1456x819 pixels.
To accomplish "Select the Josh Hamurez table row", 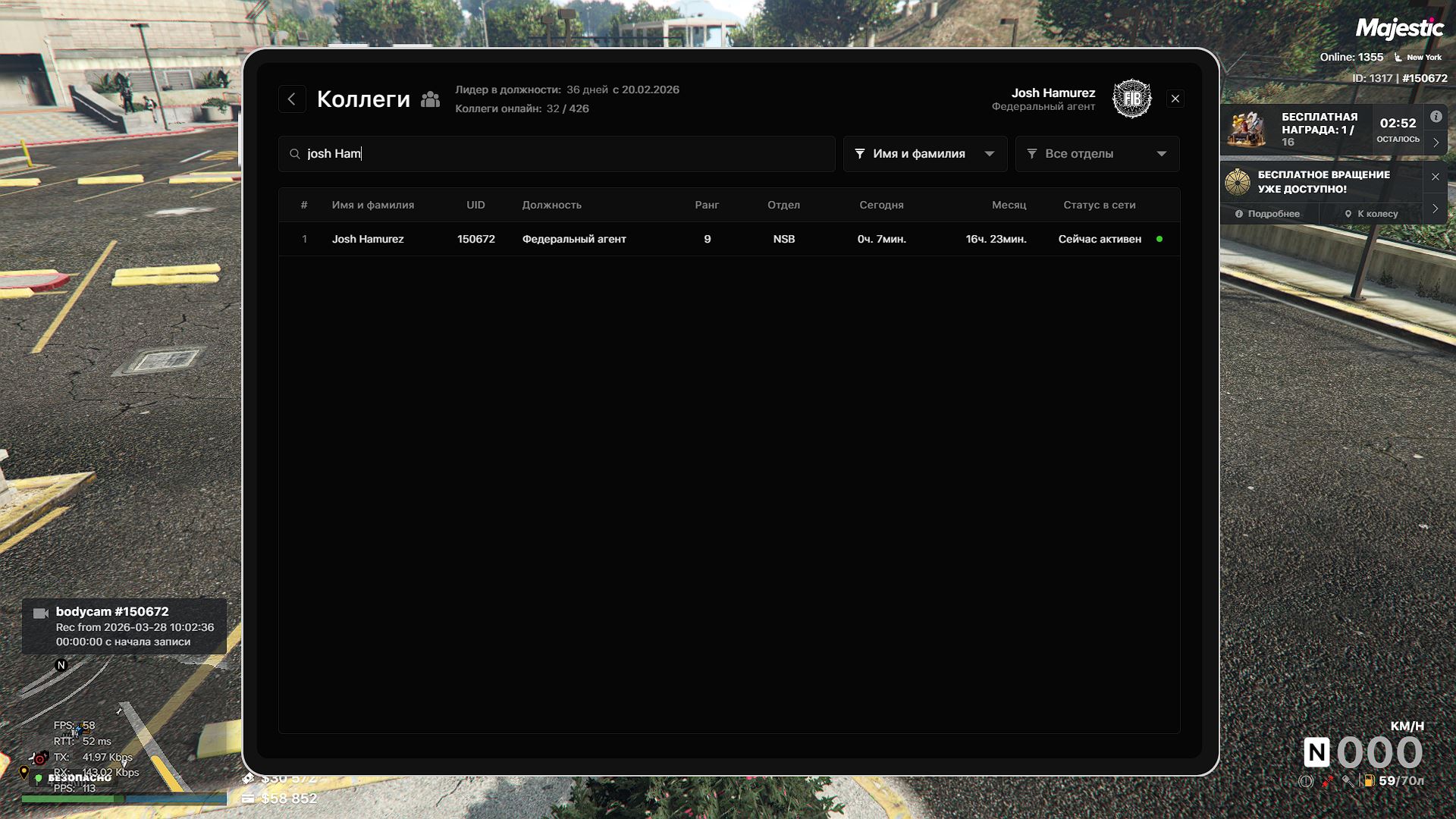I will point(728,239).
